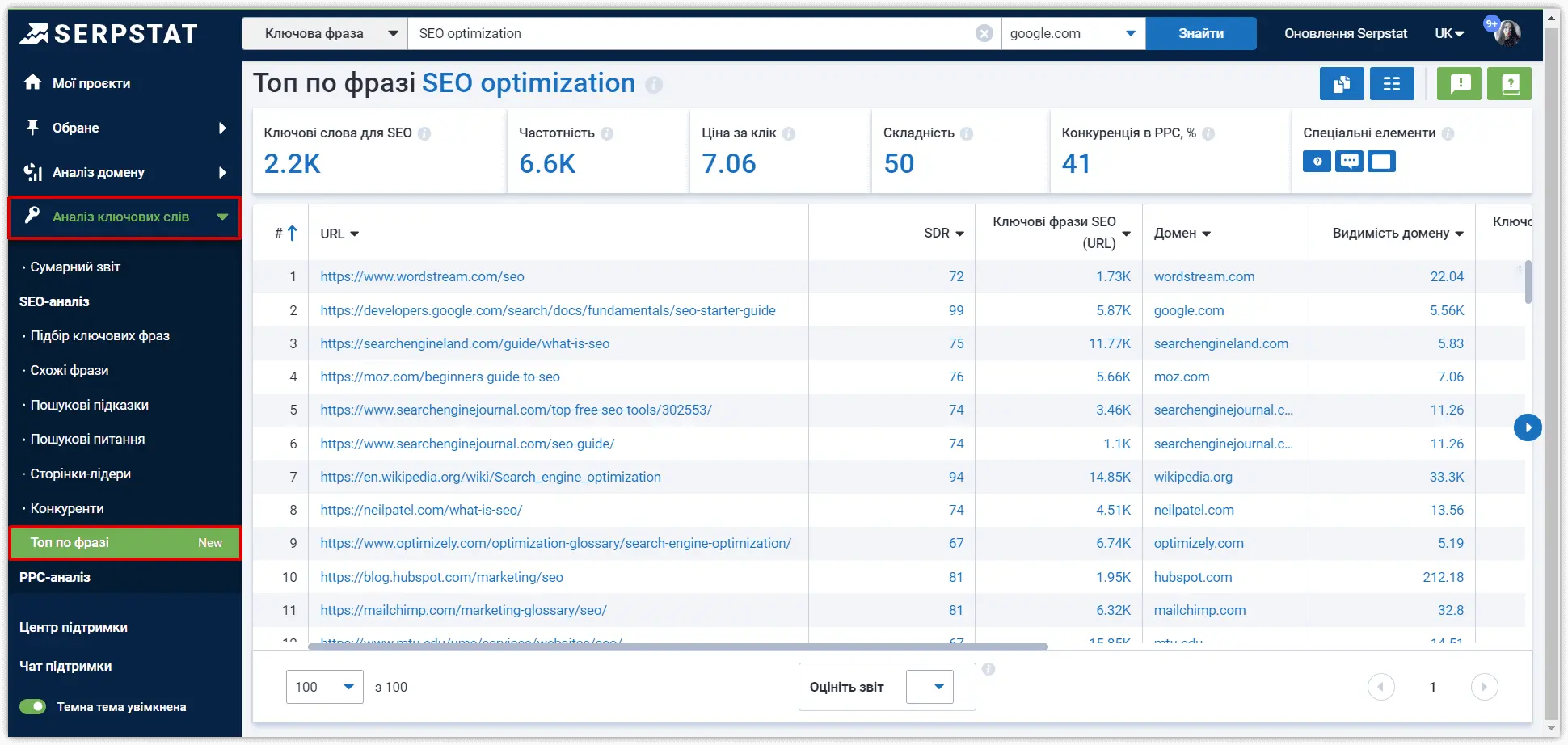The height and width of the screenshot is (745, 1568).
Task: Click the blue scroll-right arrow circle
Action: (1528, 427)
